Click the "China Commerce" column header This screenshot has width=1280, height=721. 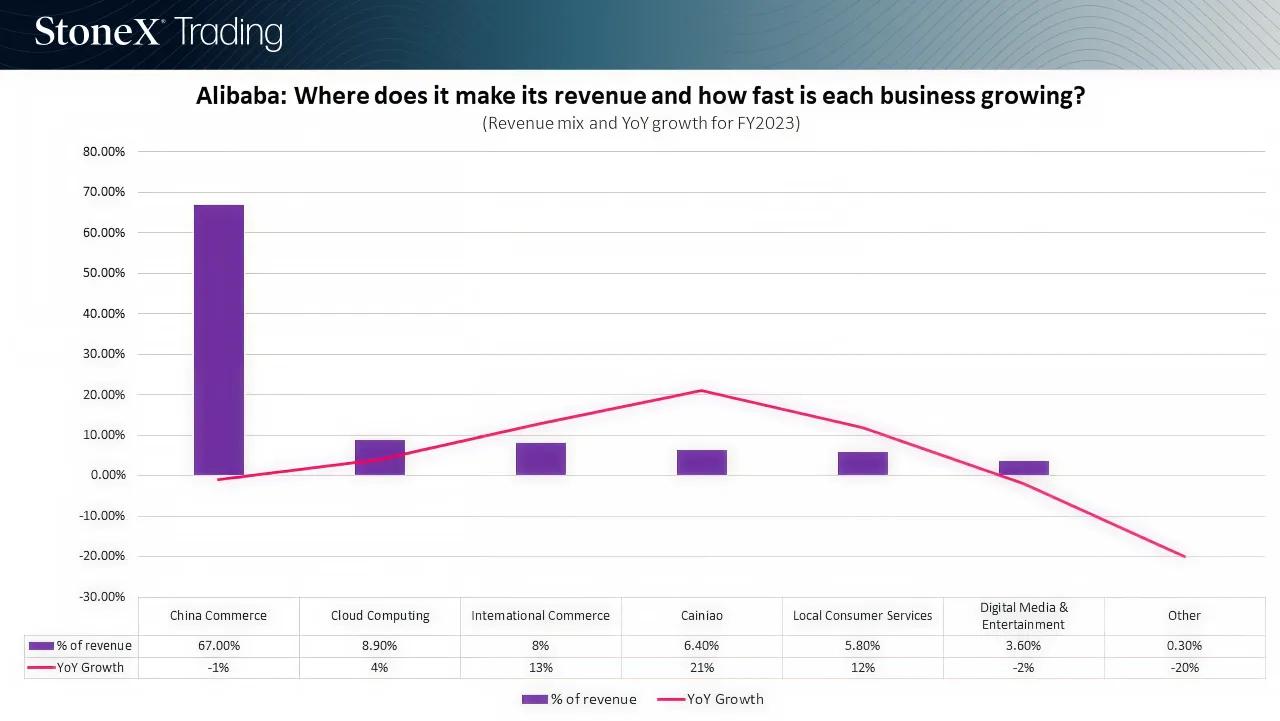[219, 616]
